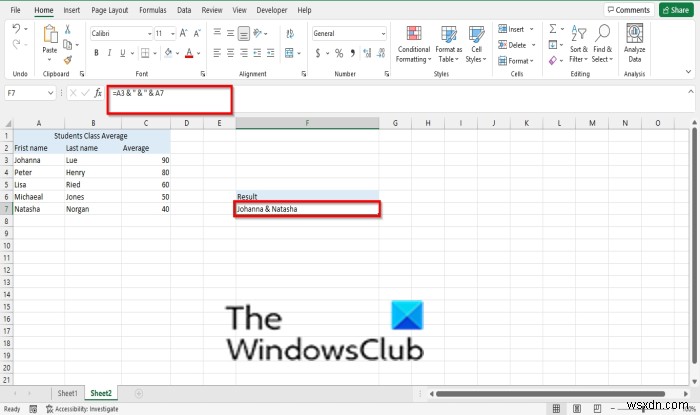The image size is (700, 415).
Task: Select the Format Painter brush
Action: (68, 59)
